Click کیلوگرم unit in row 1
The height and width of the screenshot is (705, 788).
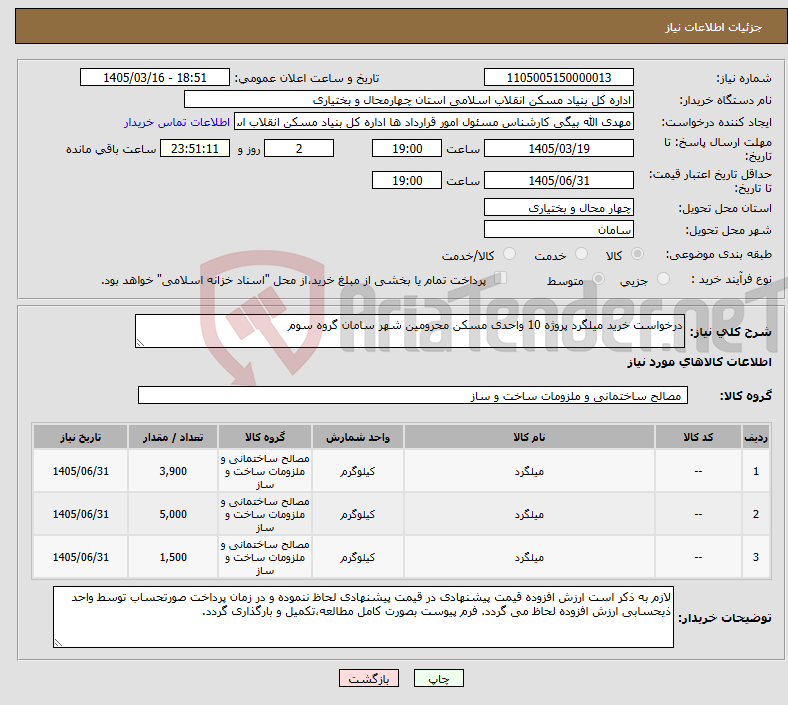point(357,471)
